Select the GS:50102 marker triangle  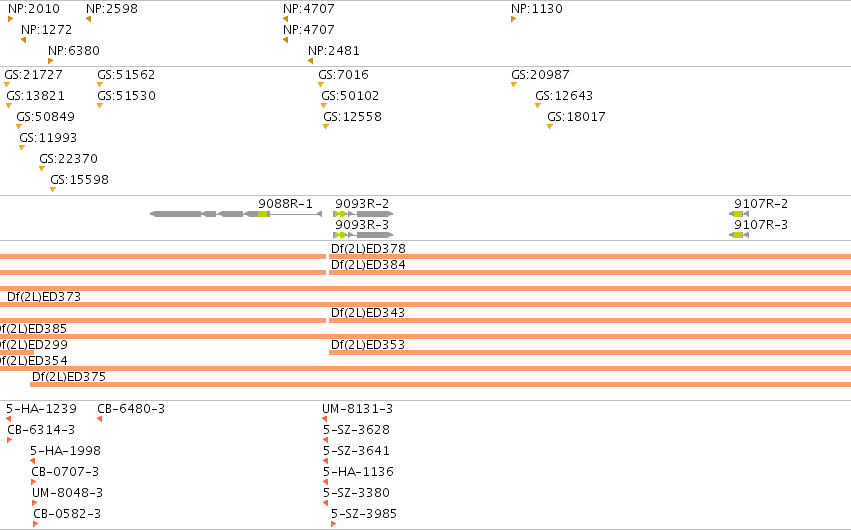(324, 106)
